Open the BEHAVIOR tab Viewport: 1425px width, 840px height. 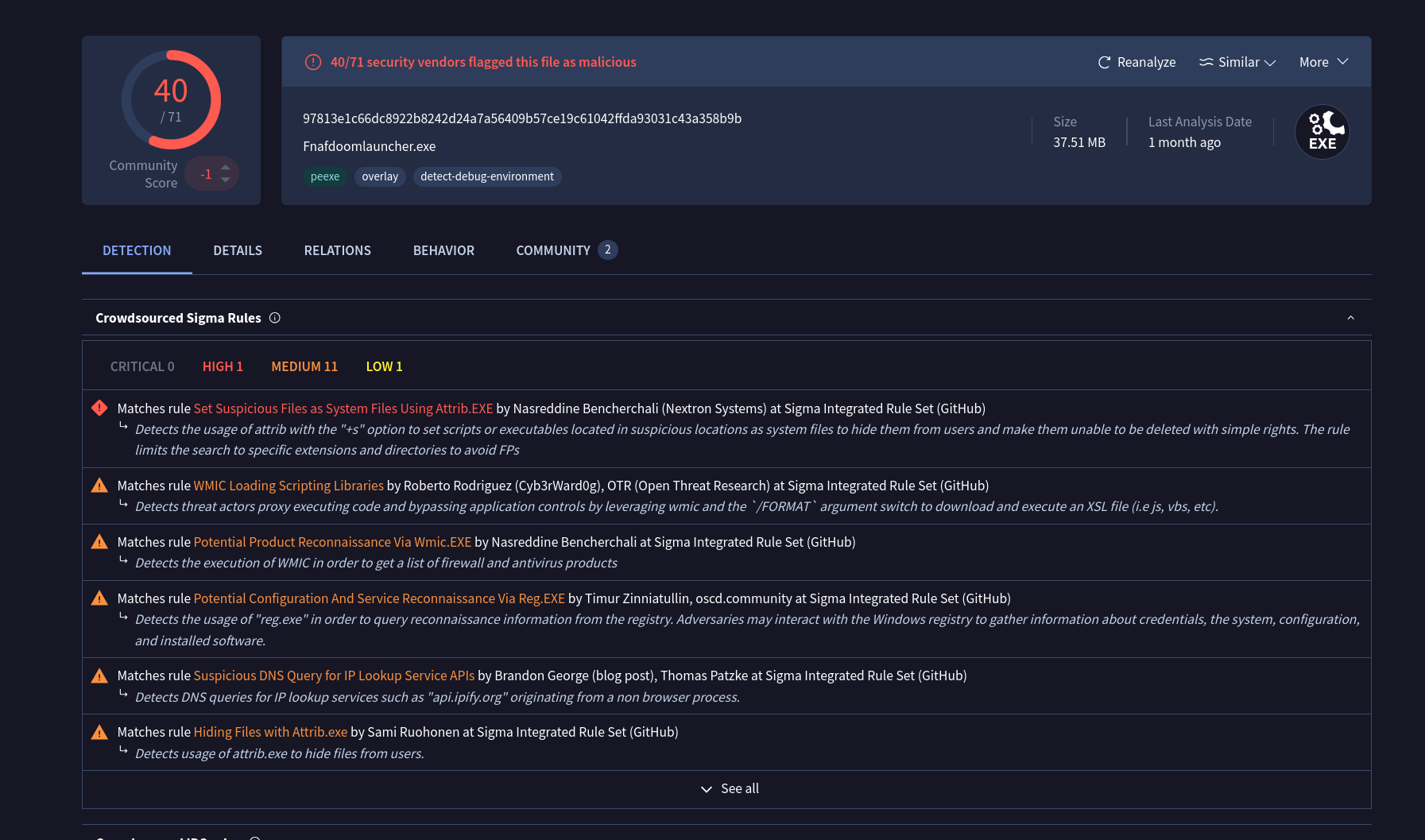click(443, 250)
